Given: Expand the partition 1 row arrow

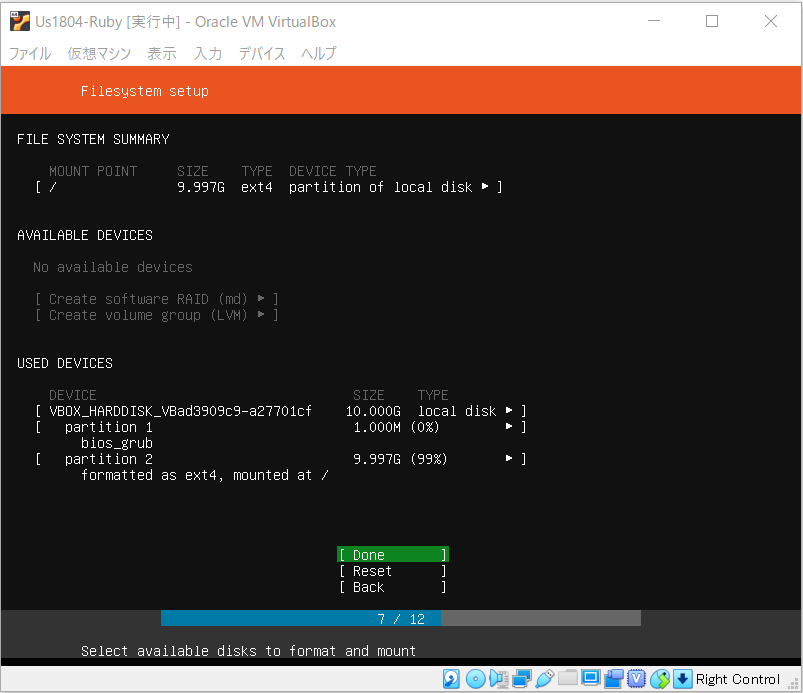Looking at the screenshot, I should pos(509,427).
